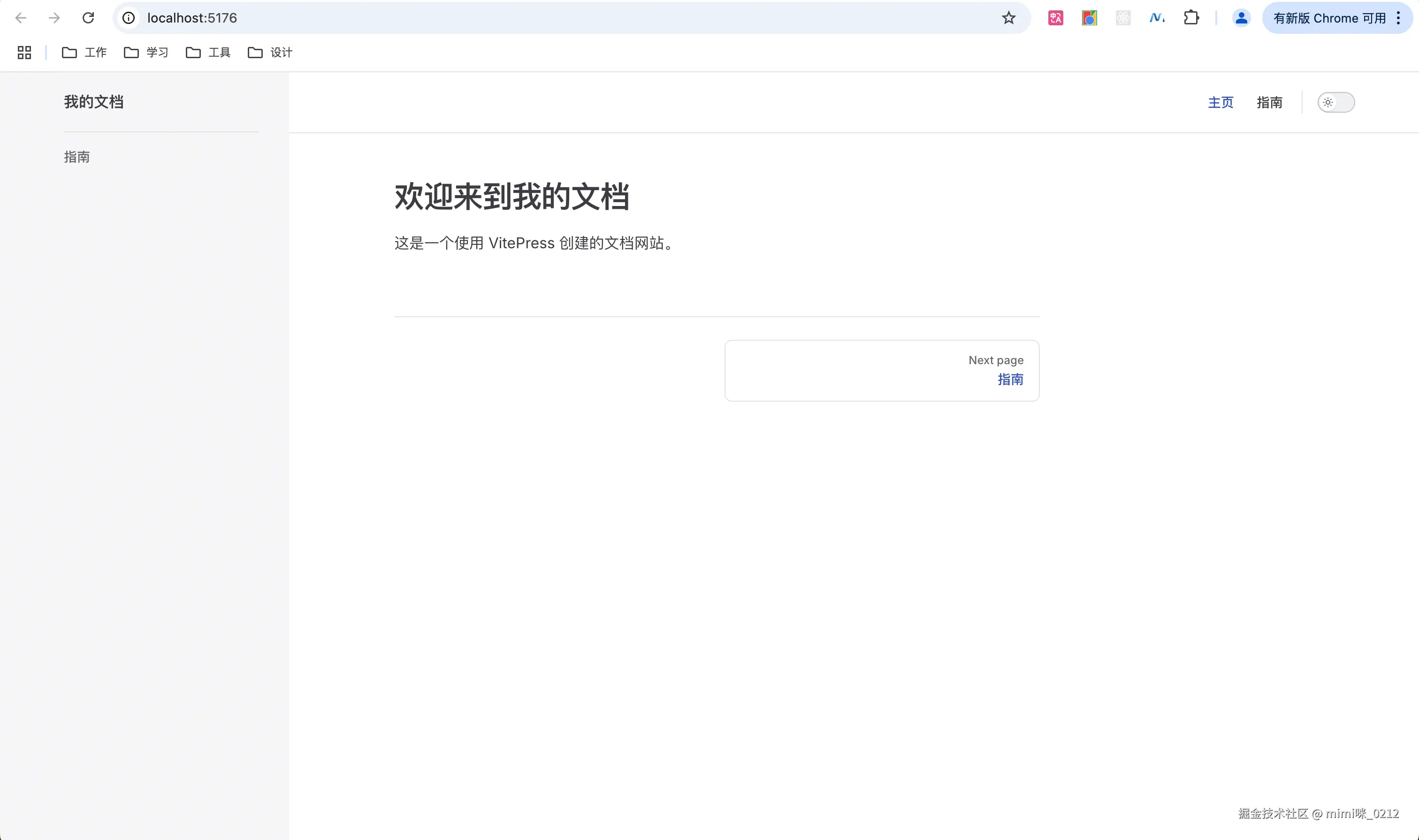Open the Extensions puzzle icon

point(1191,18)
